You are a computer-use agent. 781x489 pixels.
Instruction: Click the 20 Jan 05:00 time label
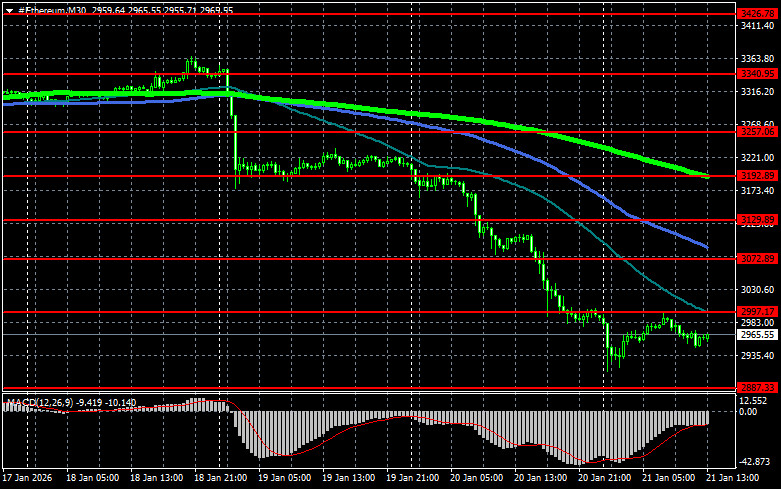point(476,478)
